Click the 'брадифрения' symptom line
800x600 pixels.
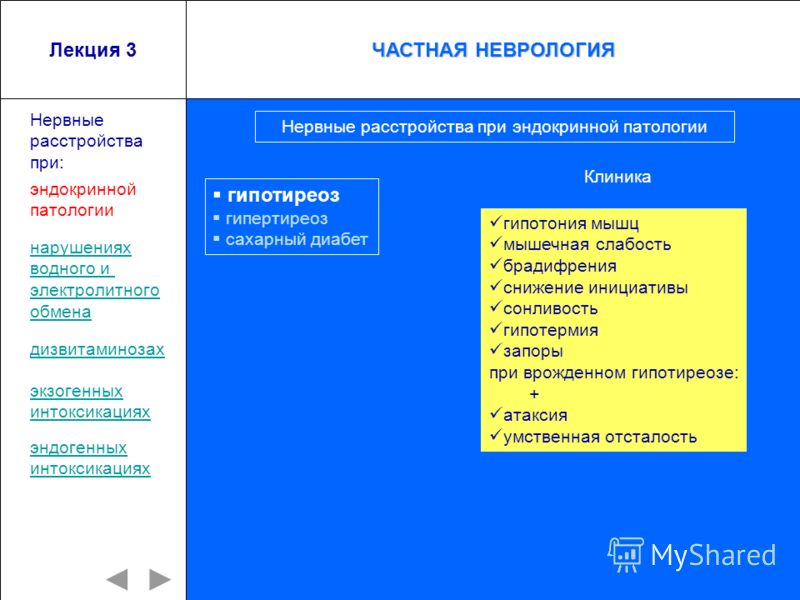(553, 266)
